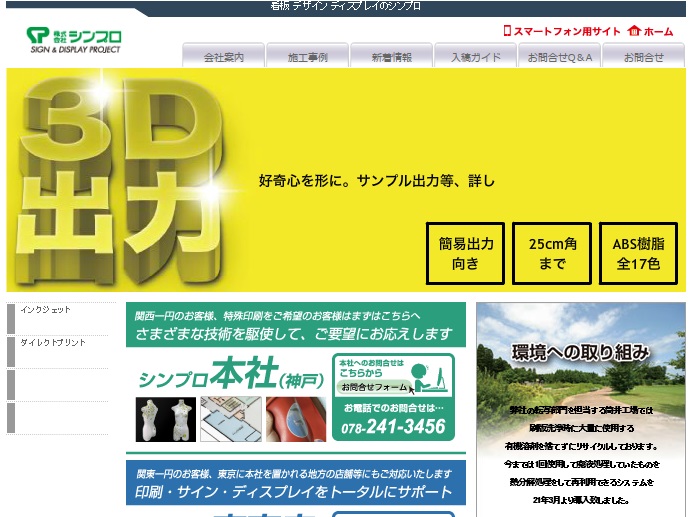Viewport: 691px width, 517px height.
Task: Open the お問合せフォーム button
Action: 375,387
